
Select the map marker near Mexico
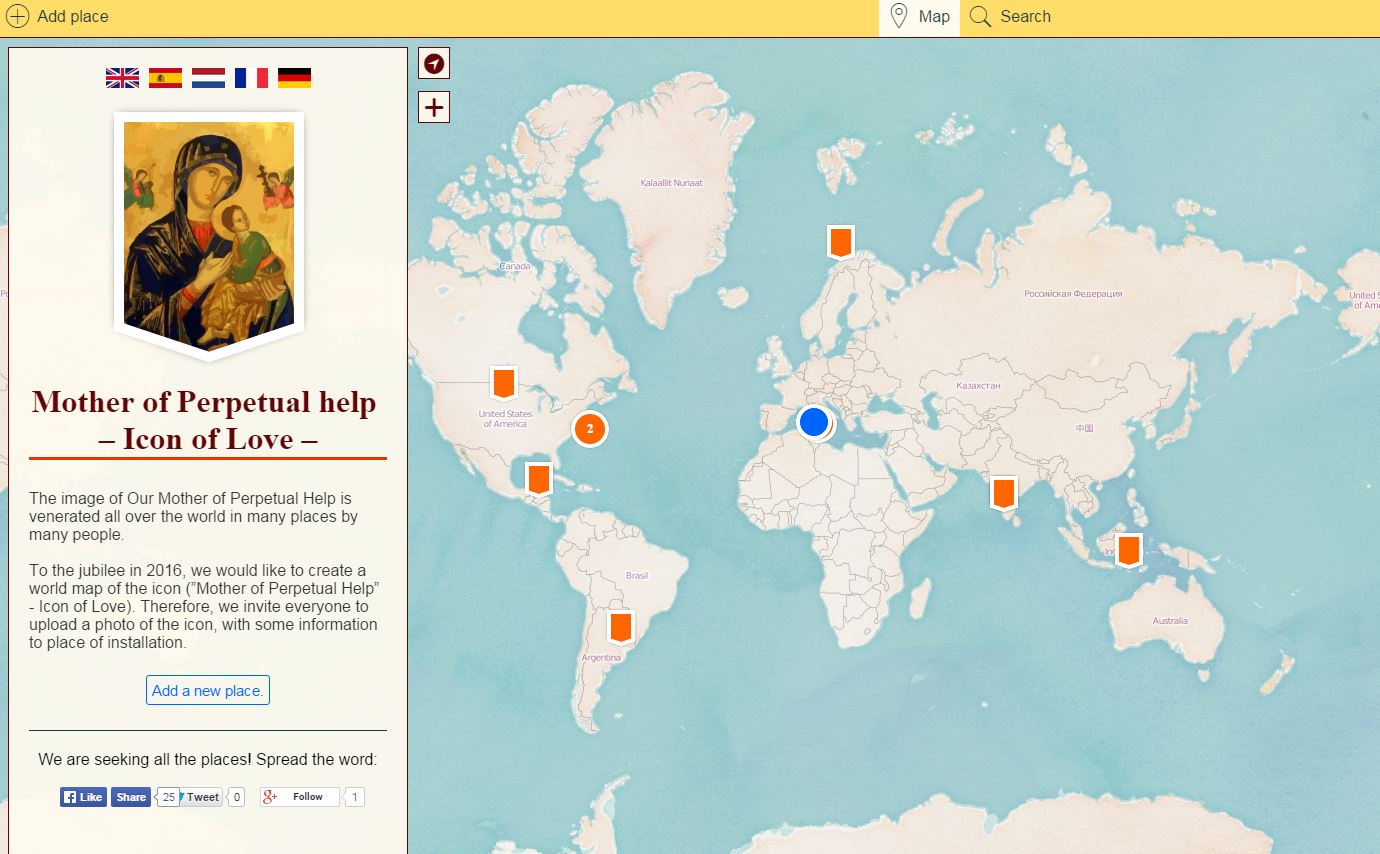(x=539, y=479)
